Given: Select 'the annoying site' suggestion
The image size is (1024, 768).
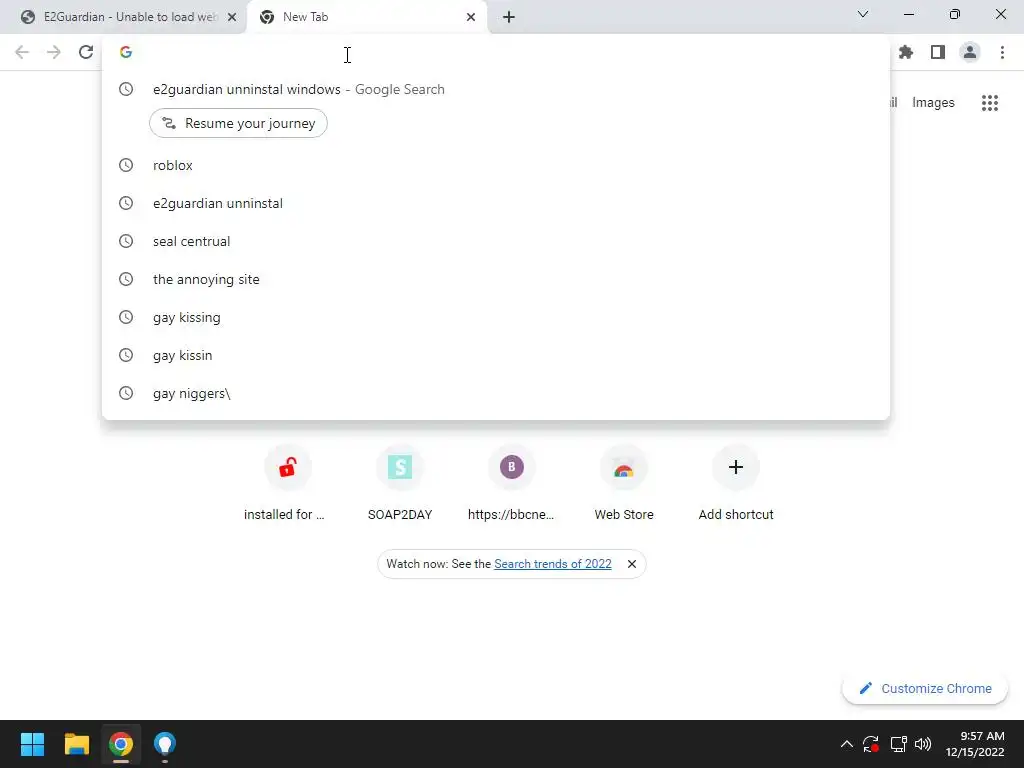Looking at the screenshot, I should [496, 279].
